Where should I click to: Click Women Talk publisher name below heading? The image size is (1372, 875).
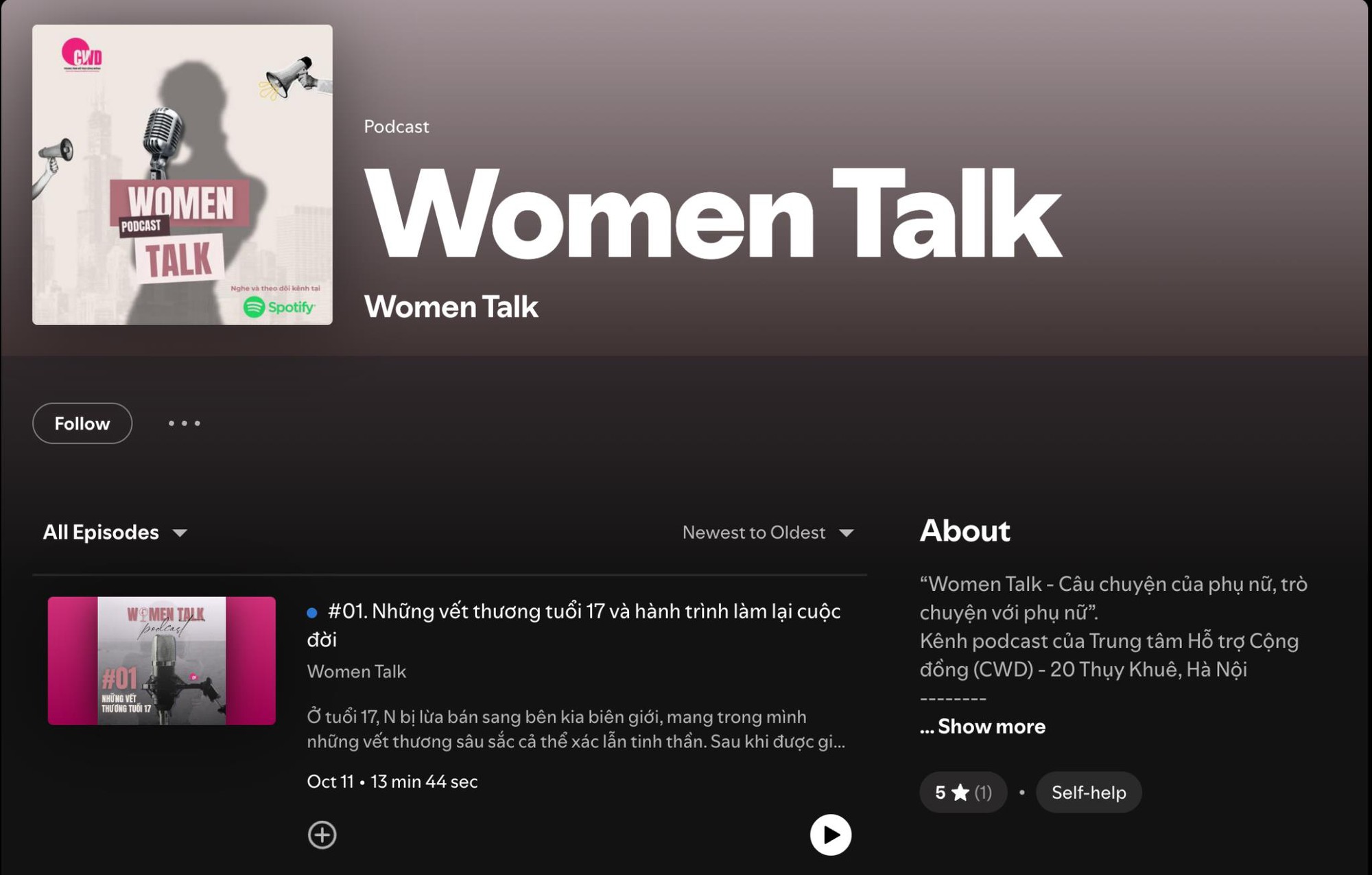click(451, 307)
